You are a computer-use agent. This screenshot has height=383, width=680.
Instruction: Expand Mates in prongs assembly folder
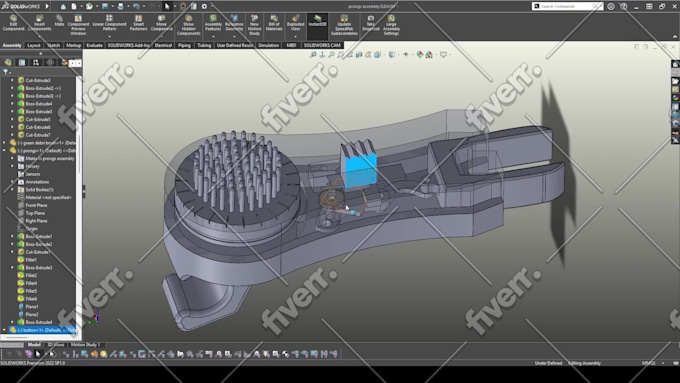coord(13,158)
